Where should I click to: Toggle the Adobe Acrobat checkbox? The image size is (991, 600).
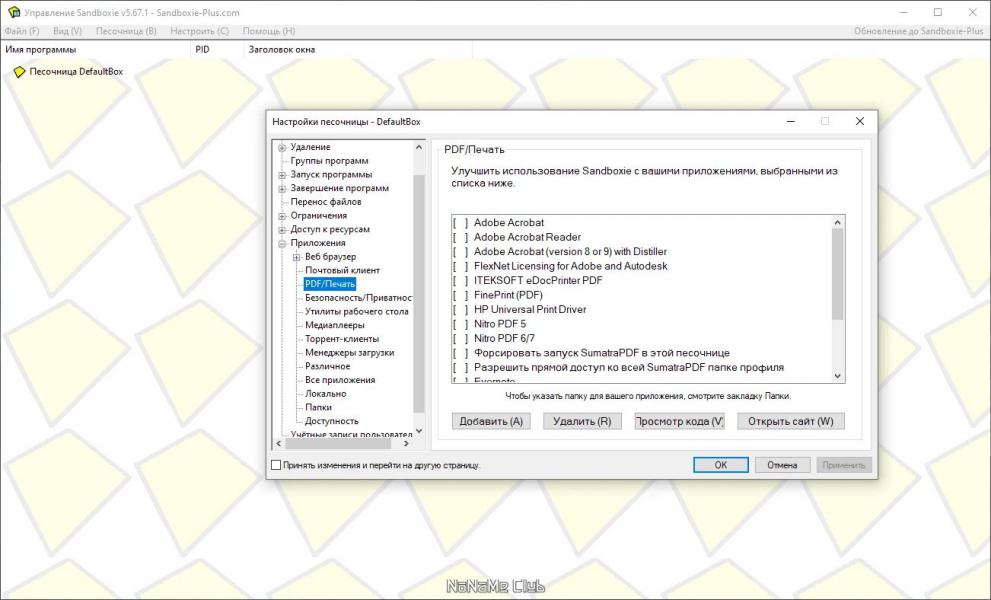(x=460, y=223)
